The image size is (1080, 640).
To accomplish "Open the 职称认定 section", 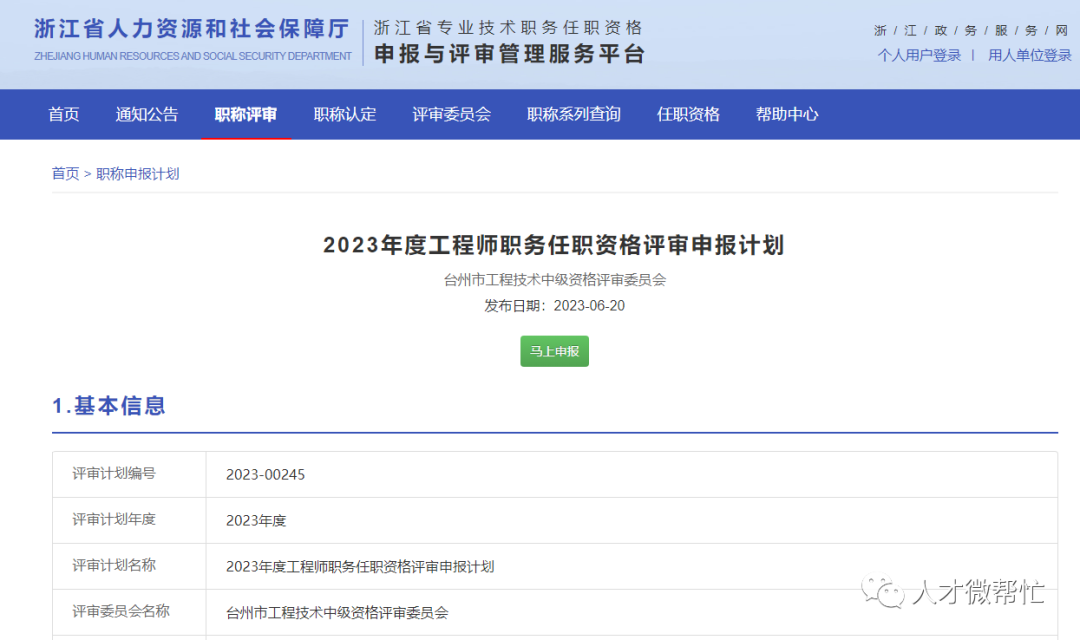I will coord(344,114).
